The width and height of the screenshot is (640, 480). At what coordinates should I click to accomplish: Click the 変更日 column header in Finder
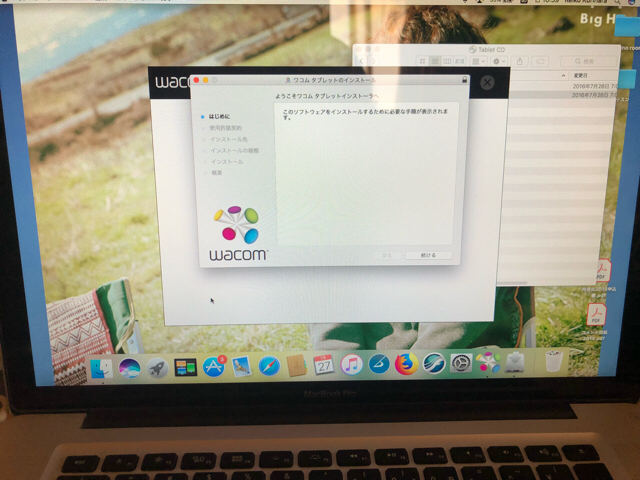pos(580,76)
